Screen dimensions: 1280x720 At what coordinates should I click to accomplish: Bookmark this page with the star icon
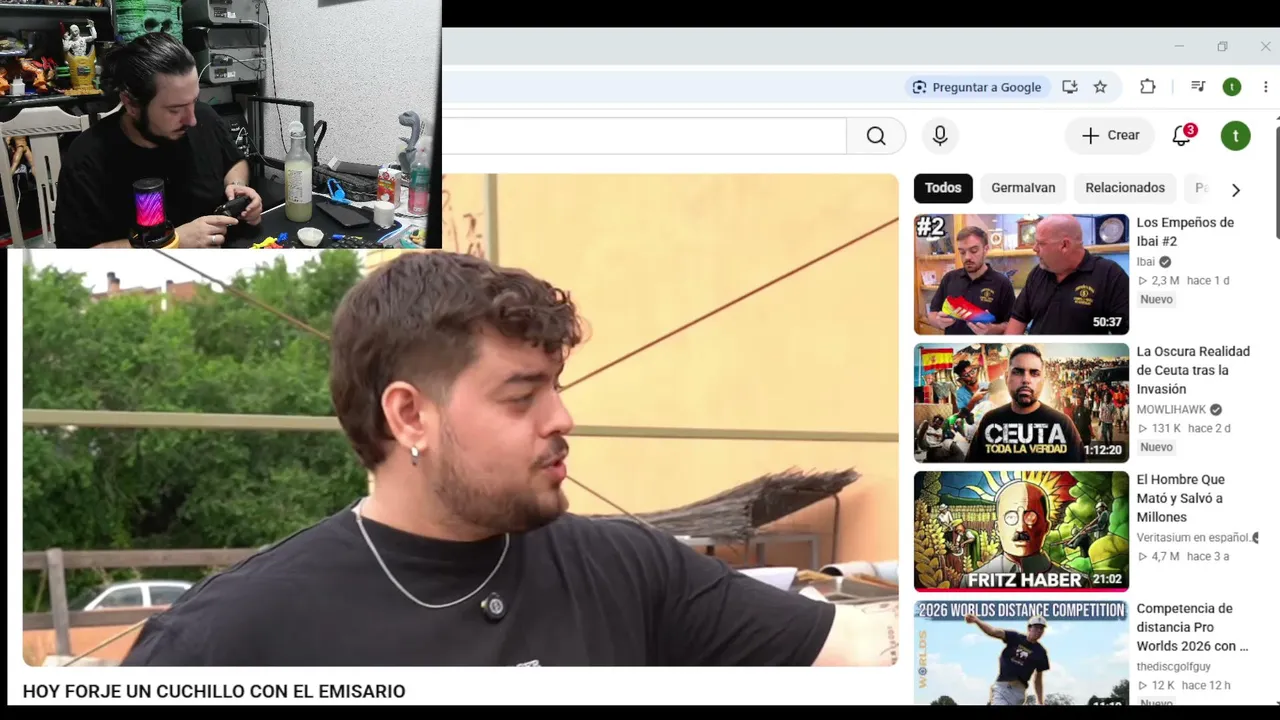coord(1100,87)
